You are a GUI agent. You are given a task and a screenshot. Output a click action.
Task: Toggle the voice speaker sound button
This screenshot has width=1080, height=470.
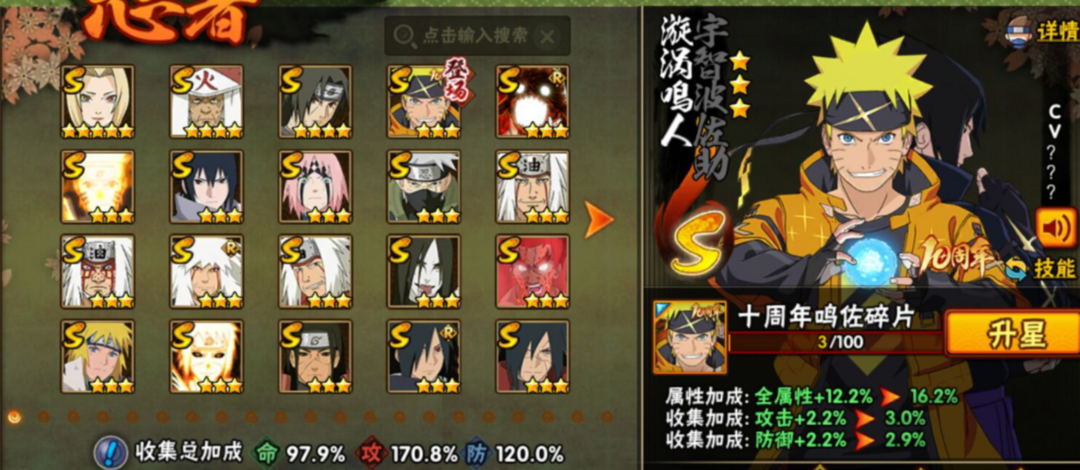[x=1056, y=228]
